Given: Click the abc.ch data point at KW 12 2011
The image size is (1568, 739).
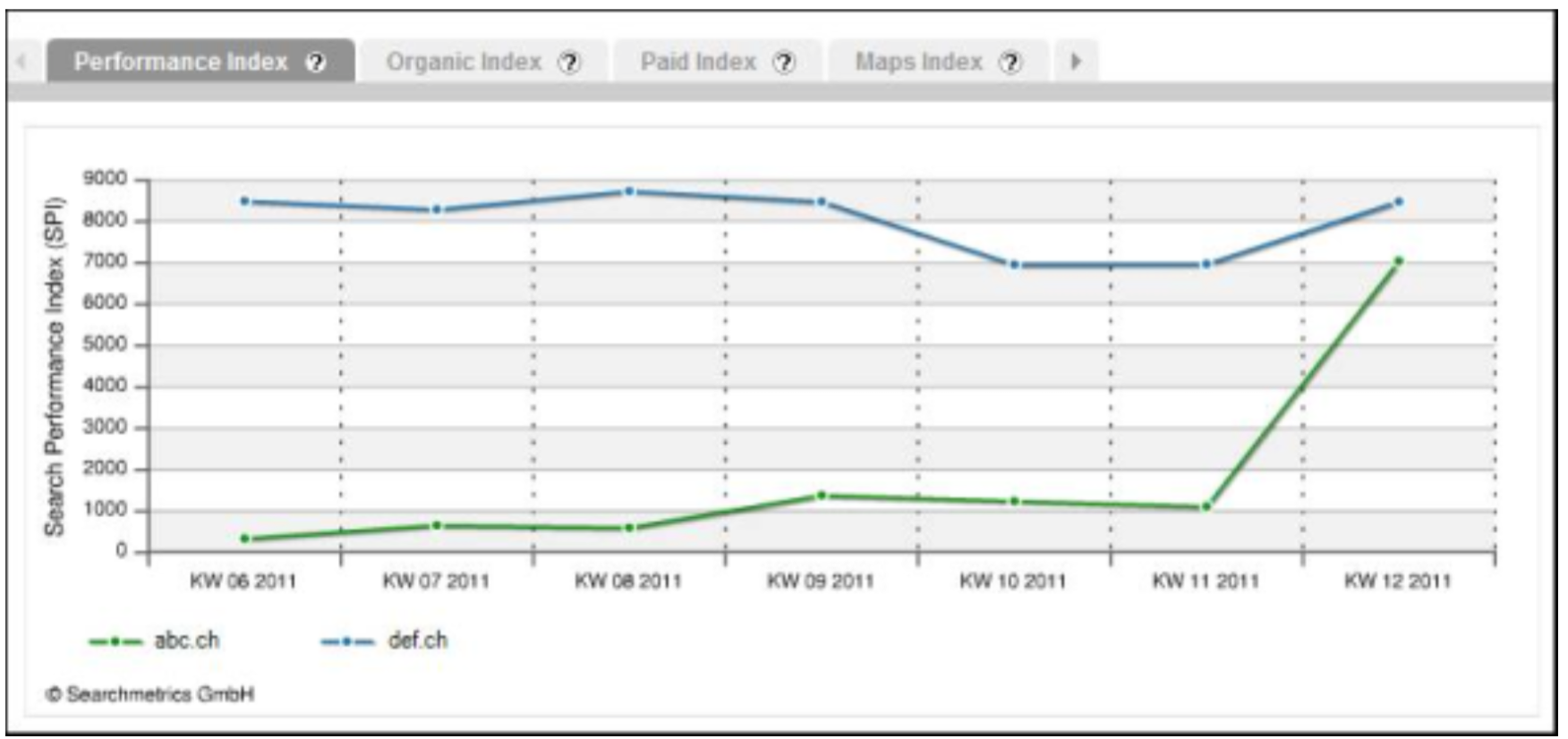Looking at the screenshot, I should [1398, 261].
